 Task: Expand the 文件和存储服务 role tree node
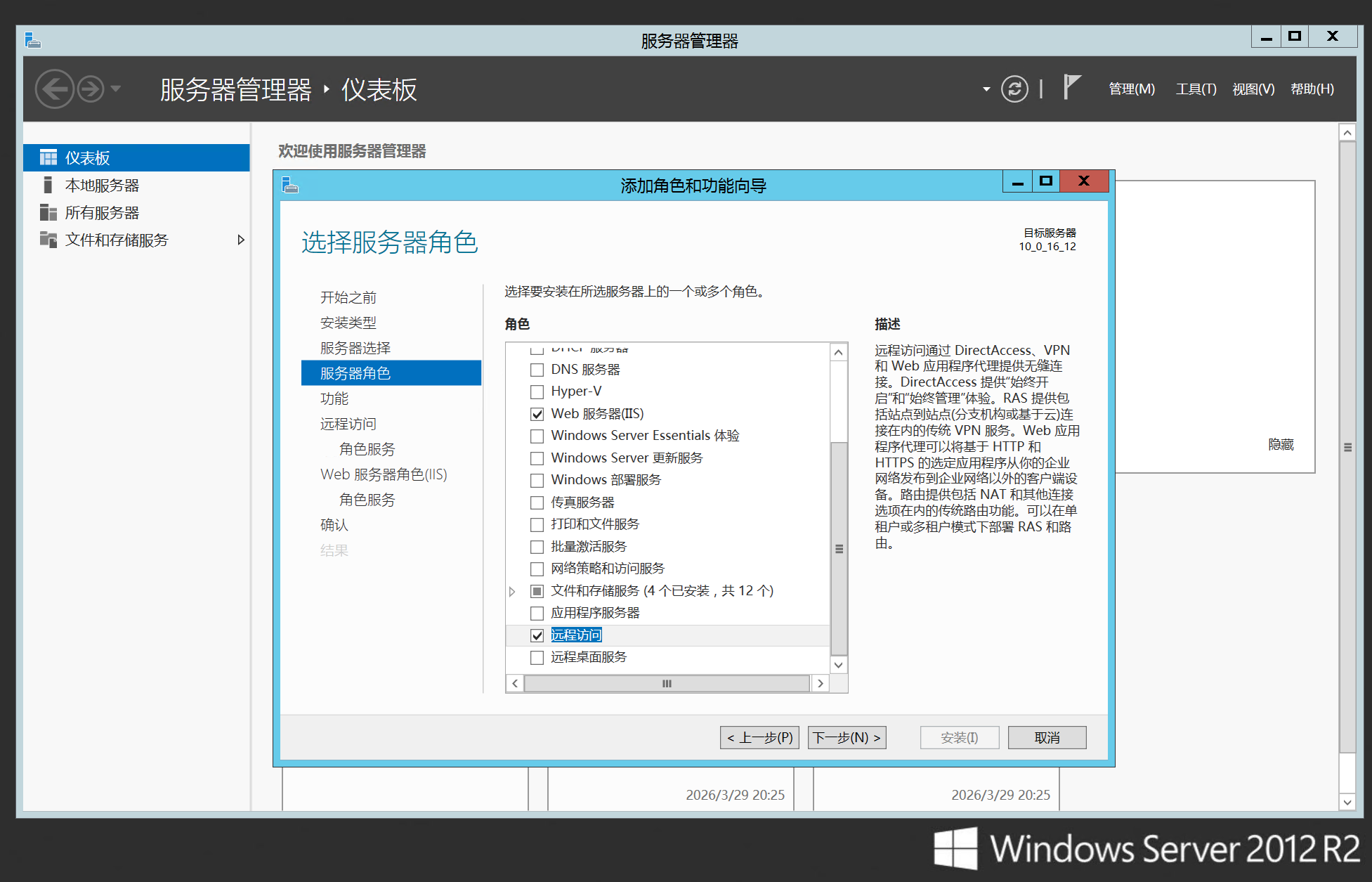click(x=512, y=591)
